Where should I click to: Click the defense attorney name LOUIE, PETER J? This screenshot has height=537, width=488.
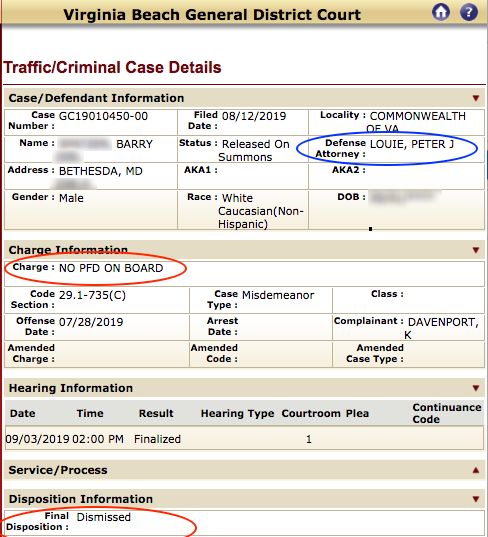click(x=412, y=144)
